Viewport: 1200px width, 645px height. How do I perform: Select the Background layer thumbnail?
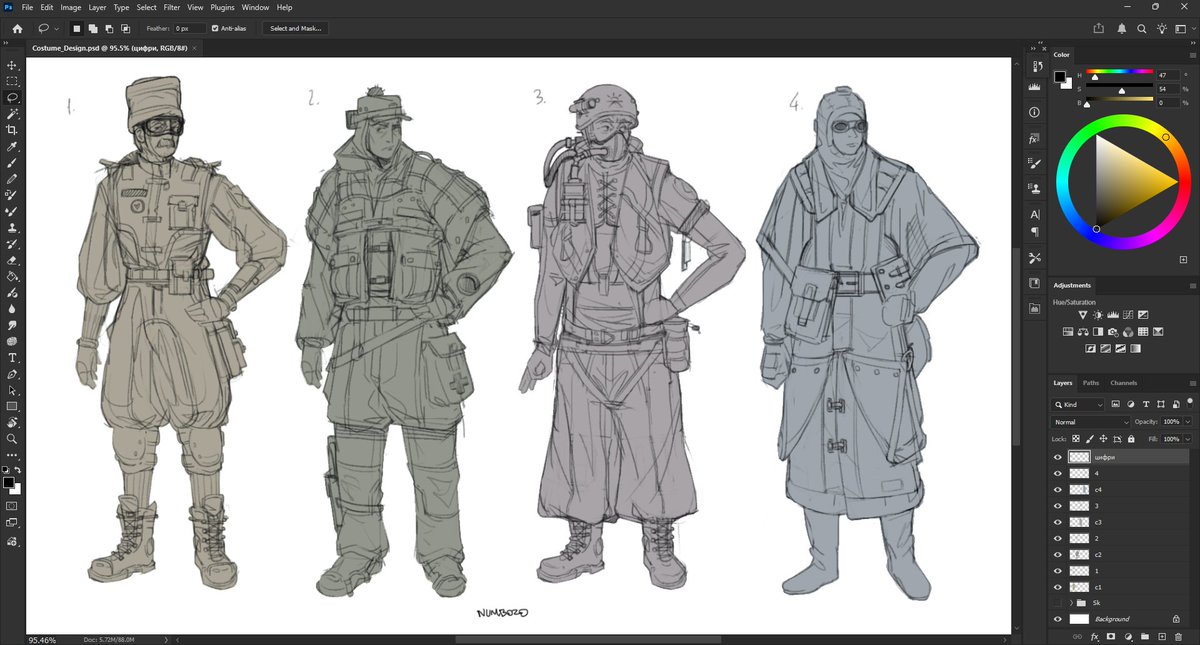point(1079,619)
